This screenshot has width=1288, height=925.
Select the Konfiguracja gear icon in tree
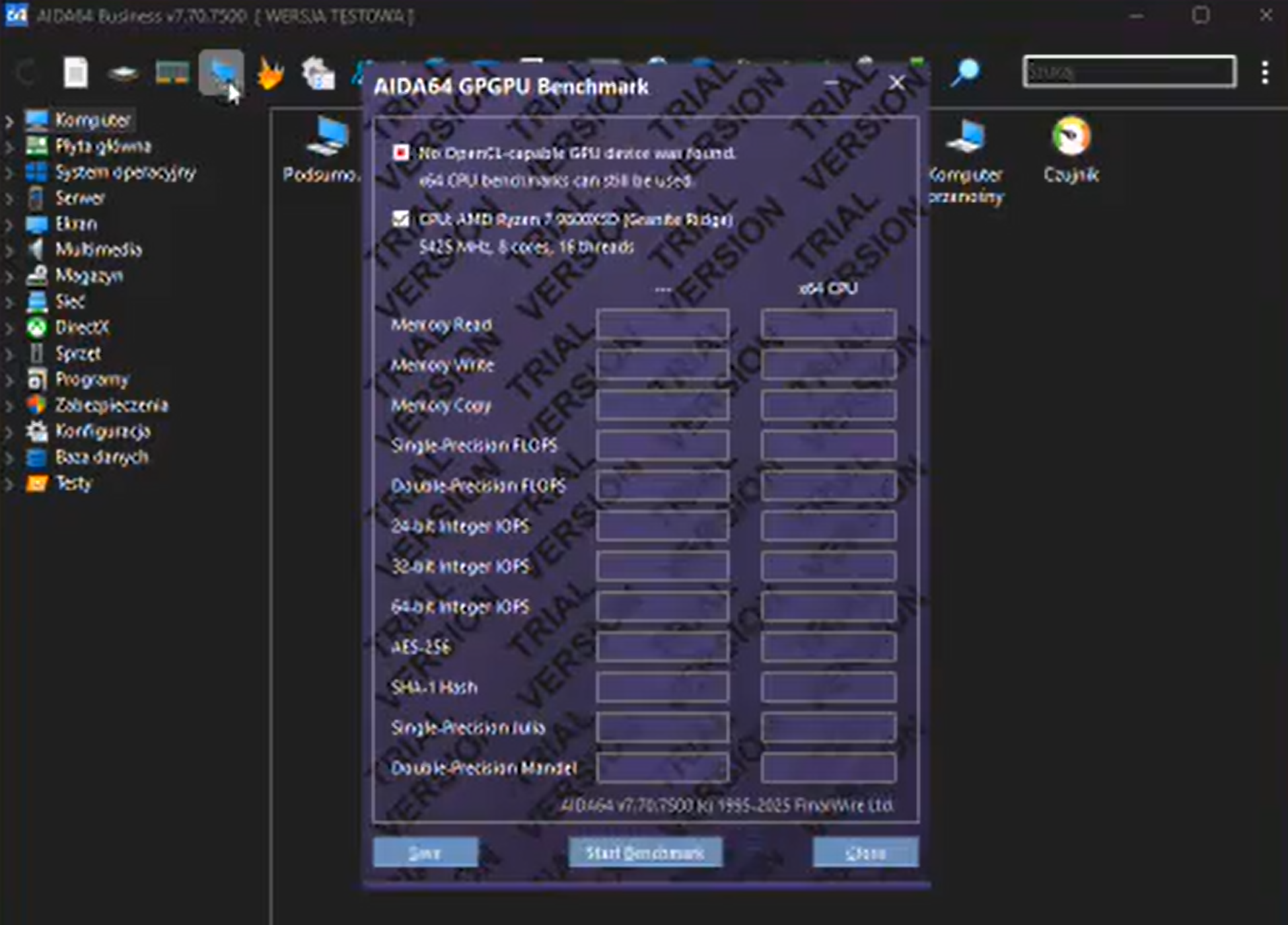pyautogui.click(x=36, y=431)
